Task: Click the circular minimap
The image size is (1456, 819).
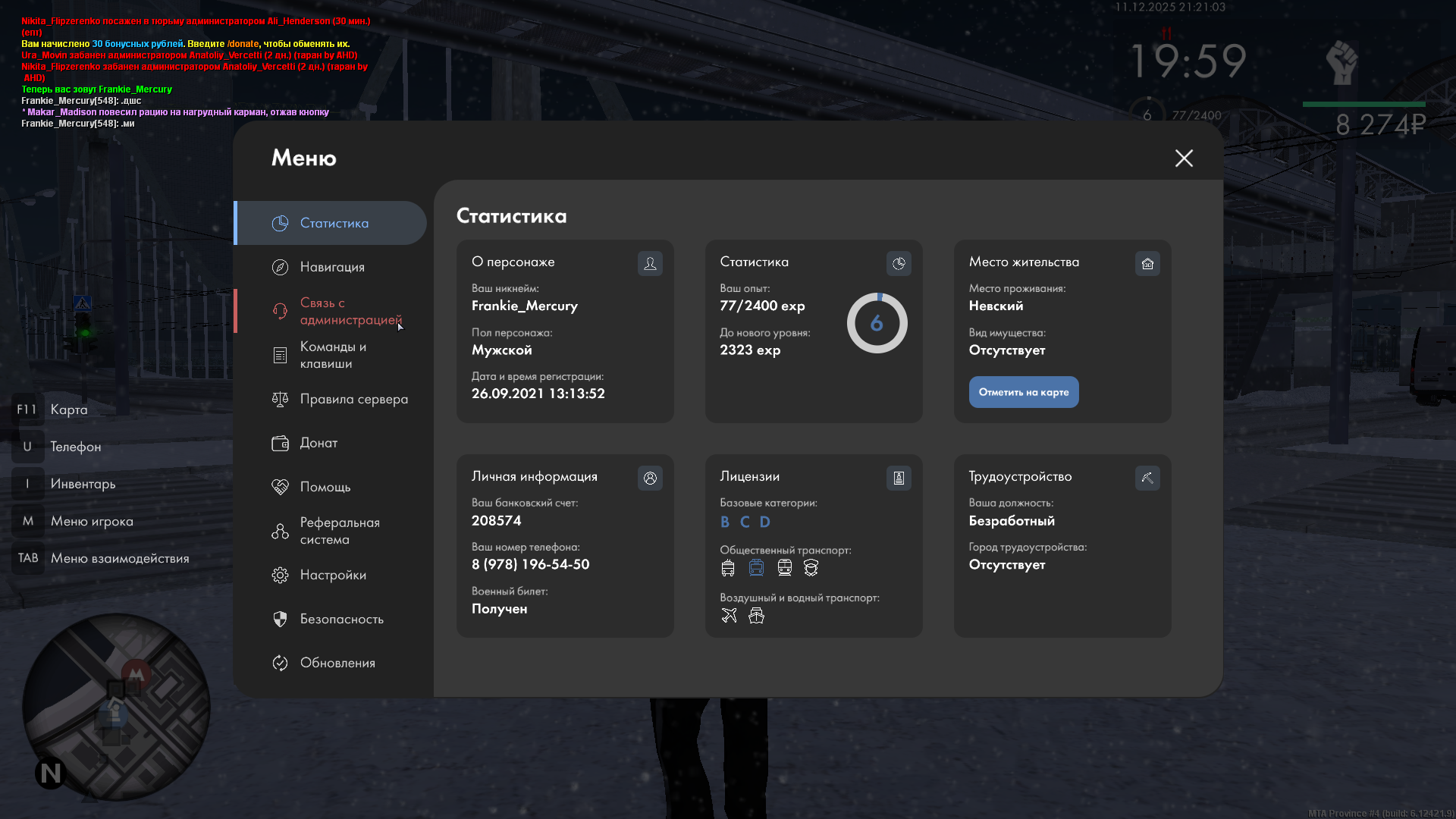Action: (x=116, y=707)
